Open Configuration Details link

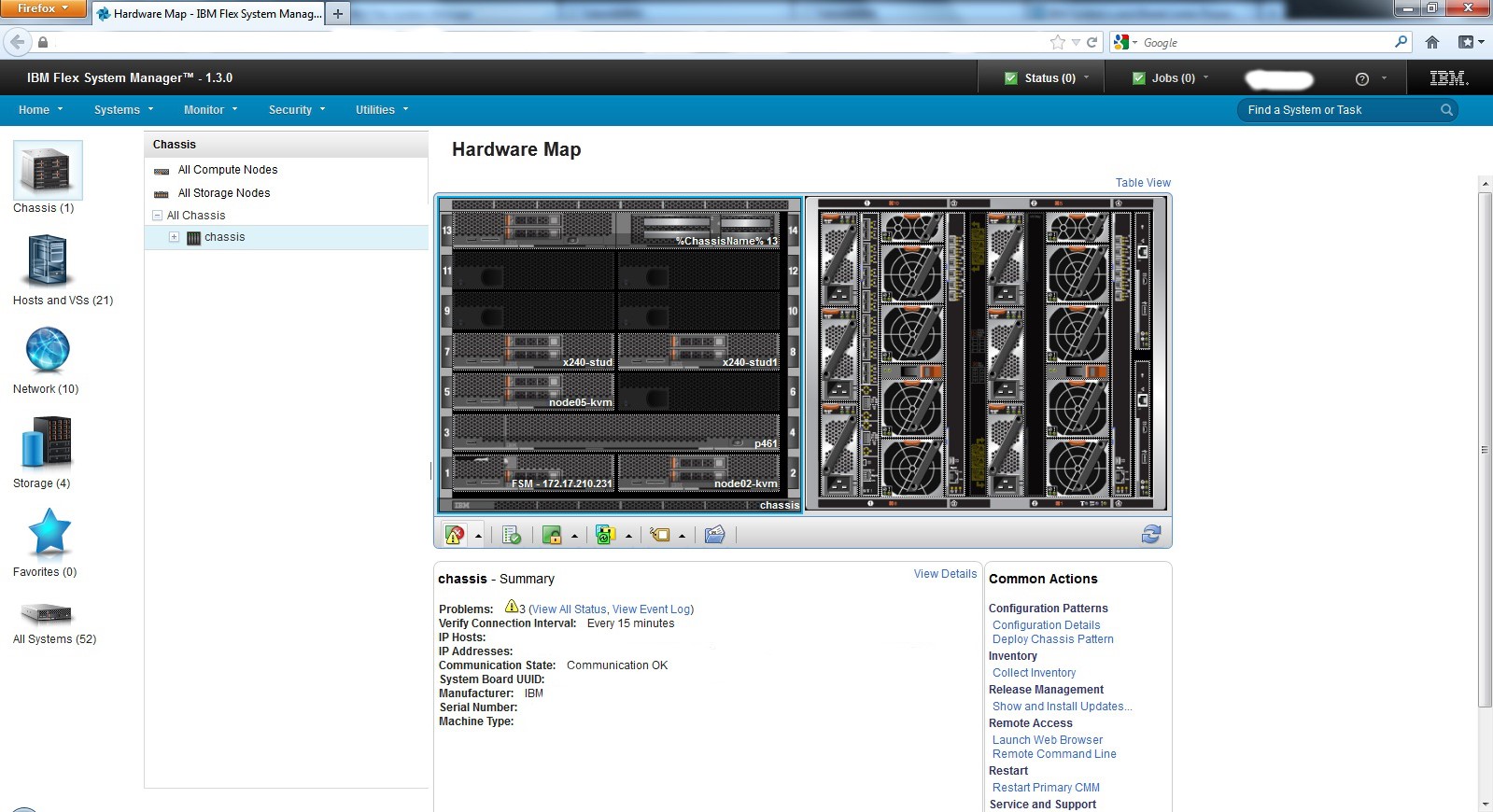click(x=1046, y=625)
